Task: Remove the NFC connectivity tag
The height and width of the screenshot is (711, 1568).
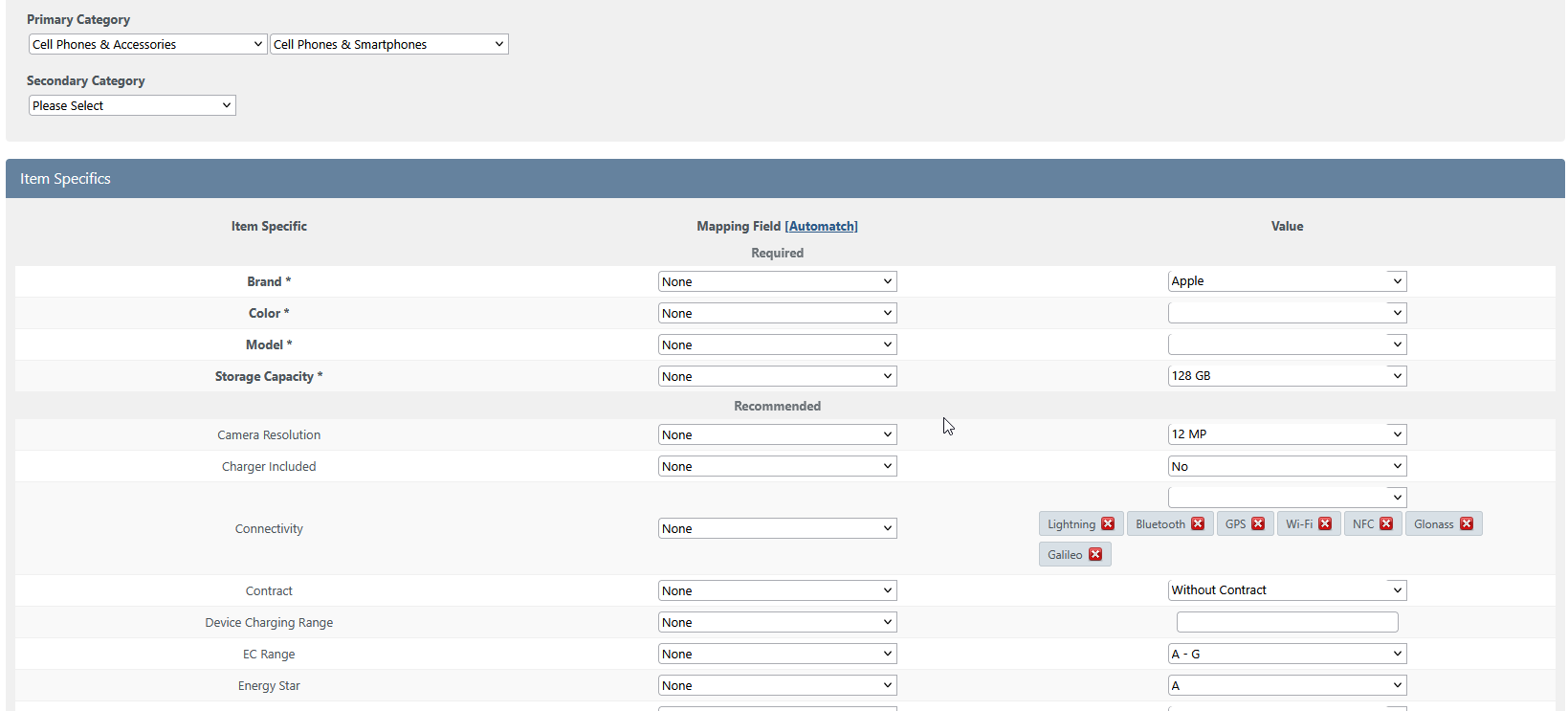Action: click(1386, 523)
